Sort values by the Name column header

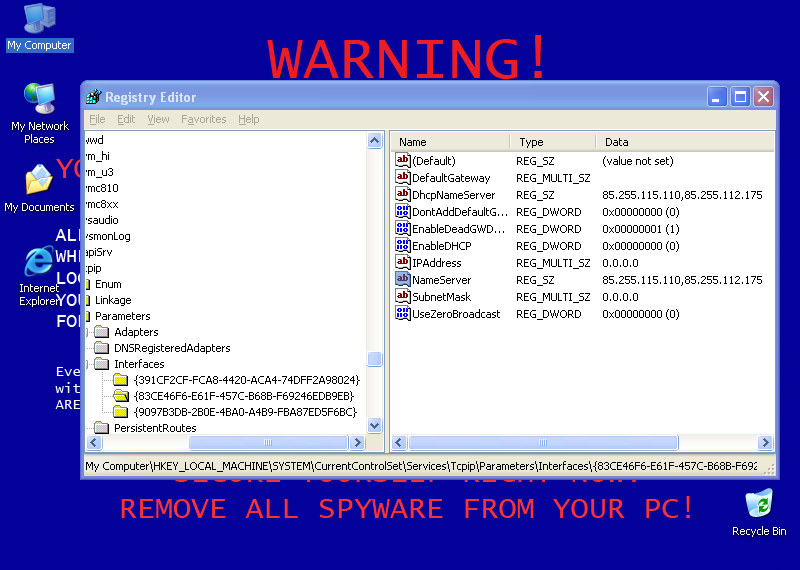tap(451, 142)
